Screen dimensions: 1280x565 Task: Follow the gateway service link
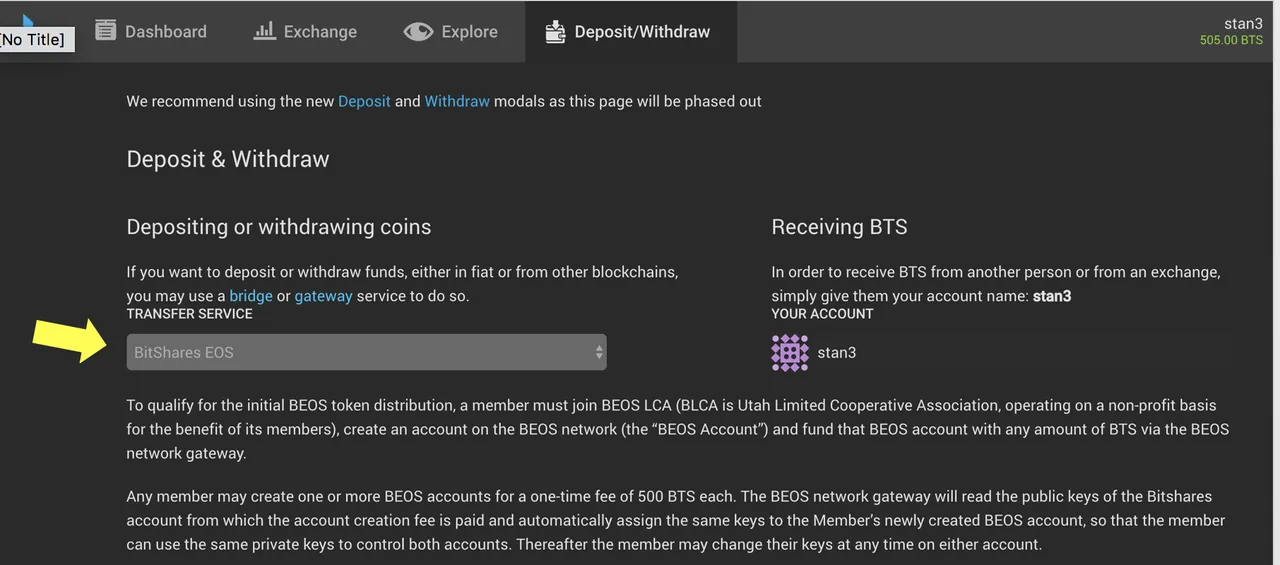(x=323, y=296)
